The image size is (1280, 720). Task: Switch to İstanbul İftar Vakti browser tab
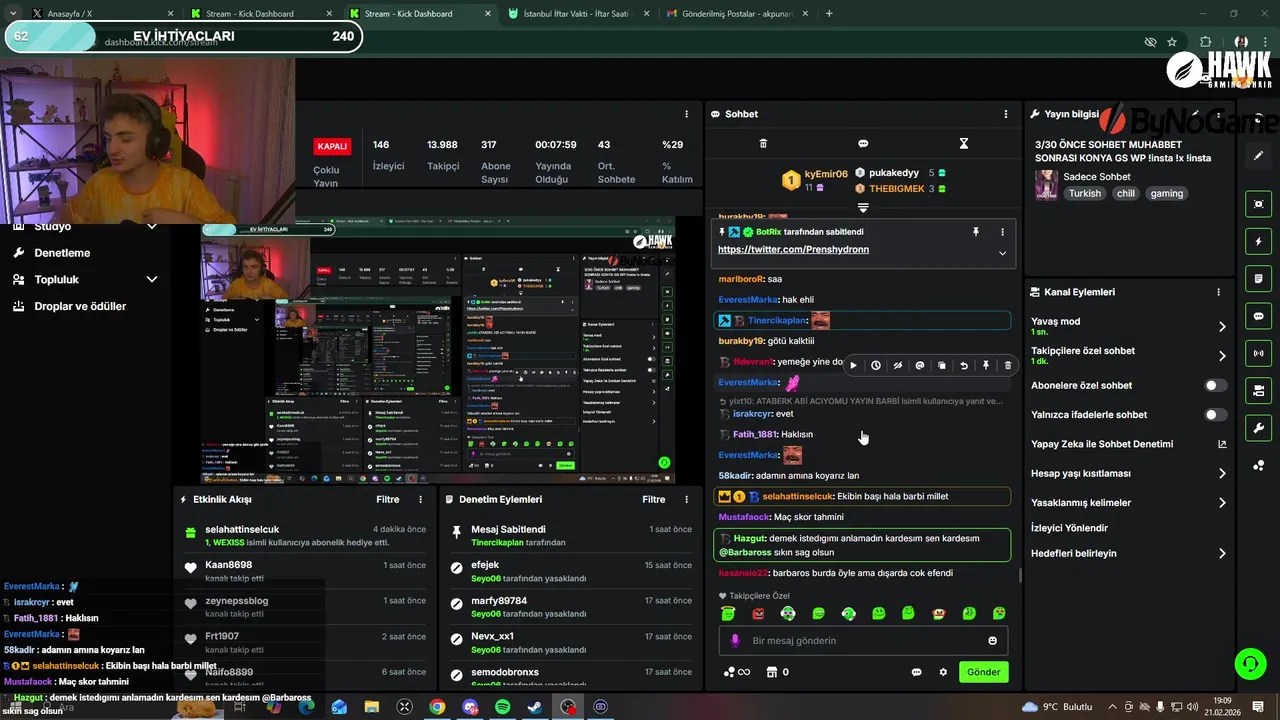click(x=579, y=14)
